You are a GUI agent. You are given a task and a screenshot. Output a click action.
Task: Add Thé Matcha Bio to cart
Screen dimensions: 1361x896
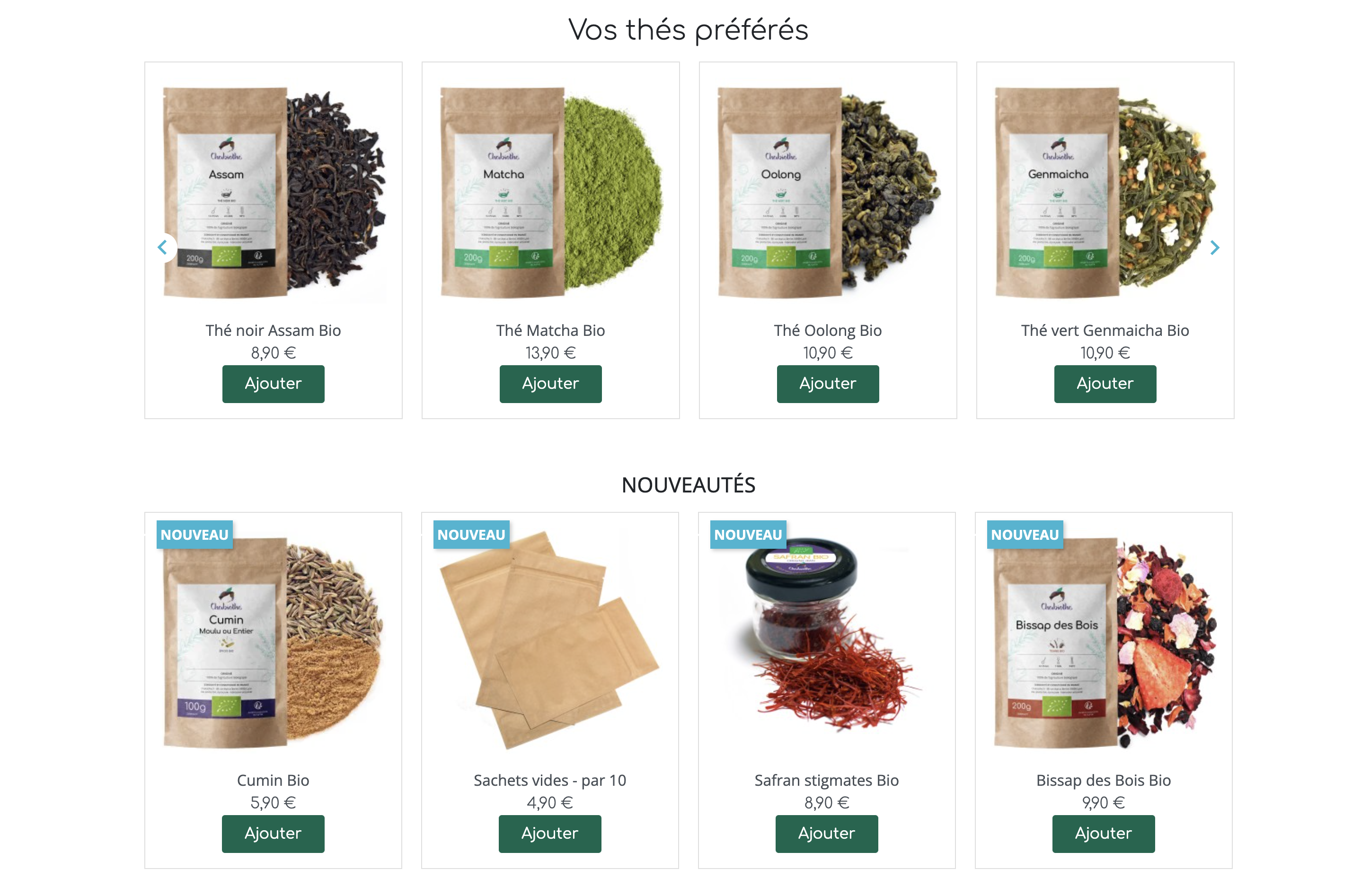551,384
